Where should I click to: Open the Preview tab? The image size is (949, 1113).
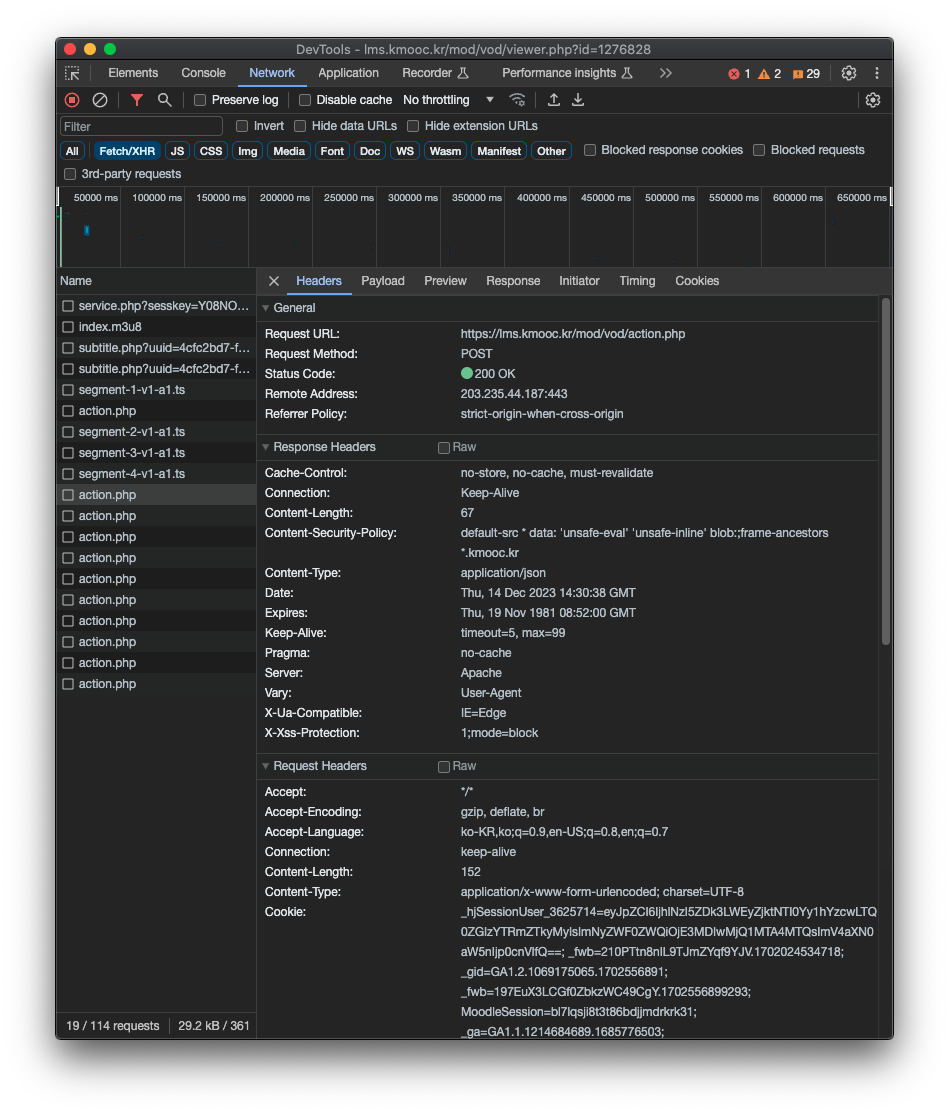point(445,281)
